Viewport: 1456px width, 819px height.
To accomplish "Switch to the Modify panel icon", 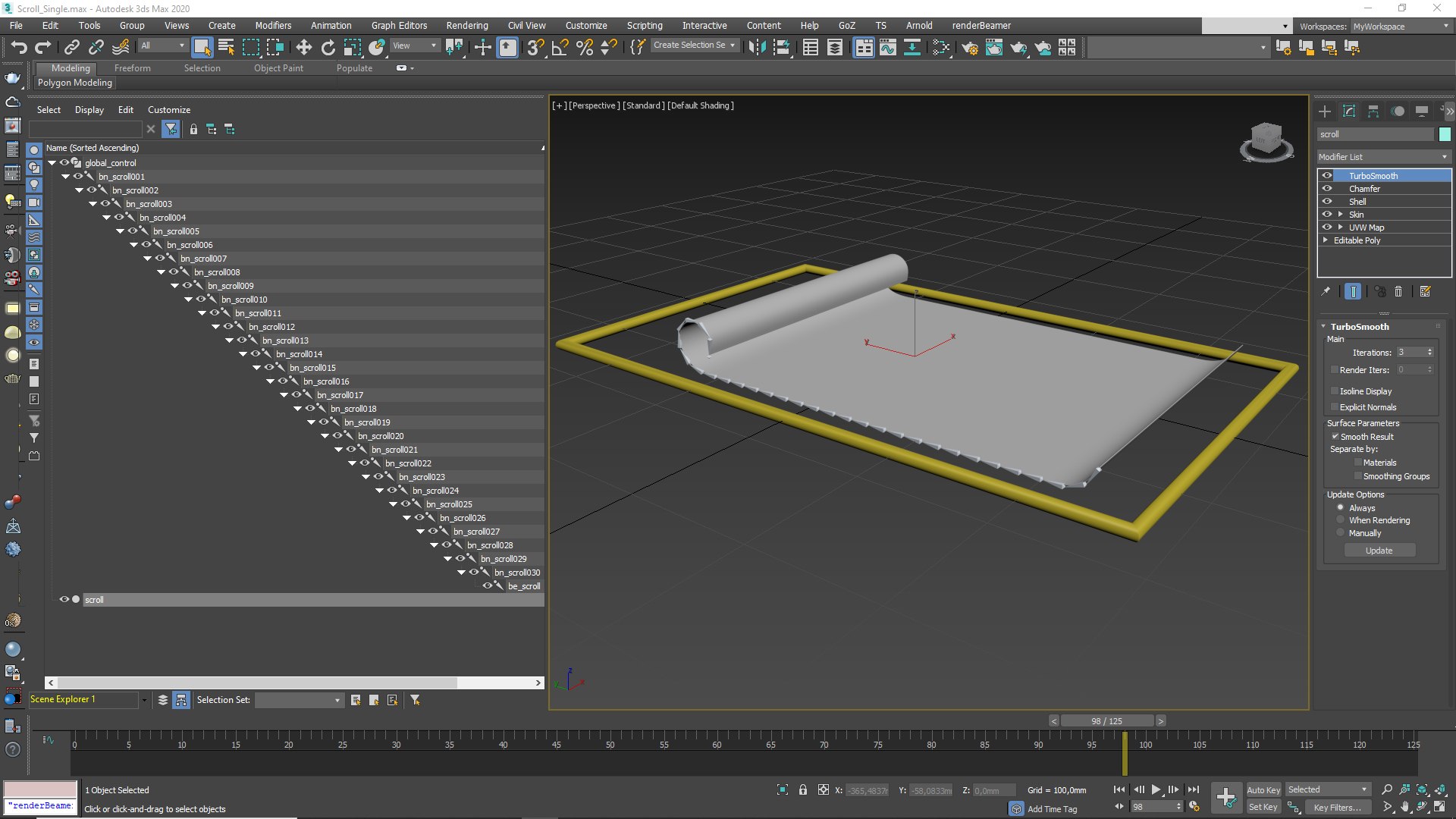I will 1349,111.
